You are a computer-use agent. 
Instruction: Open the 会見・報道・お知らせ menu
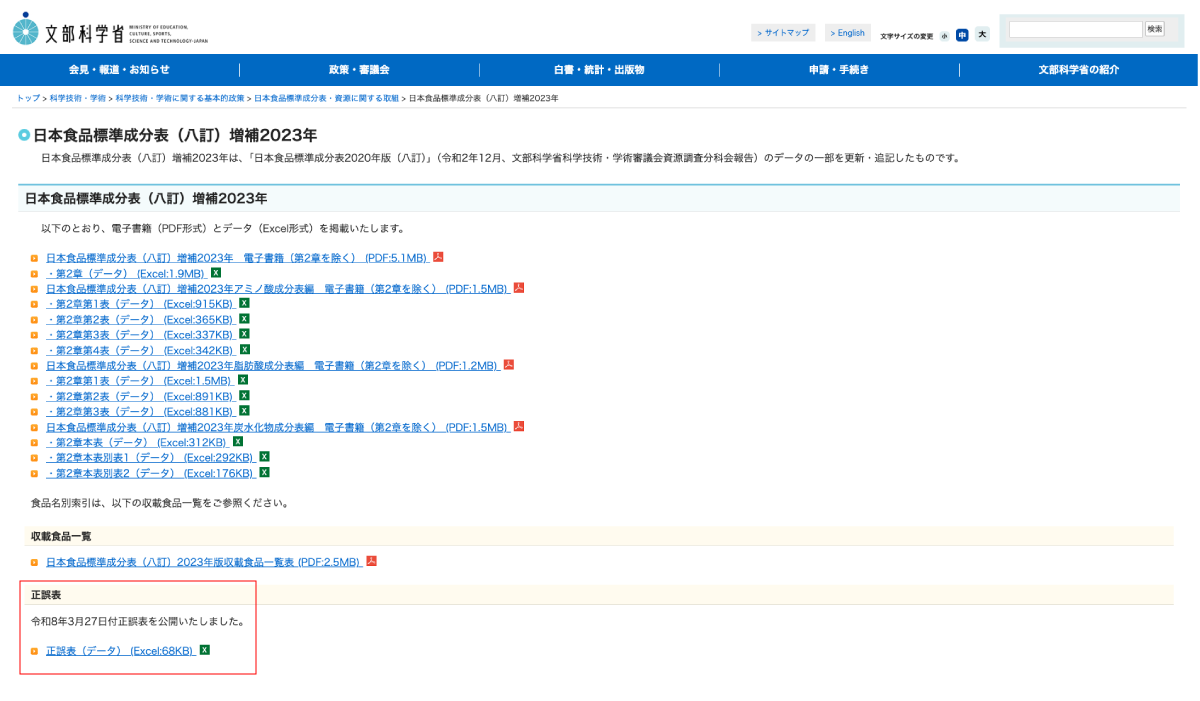tap(119, 70)
